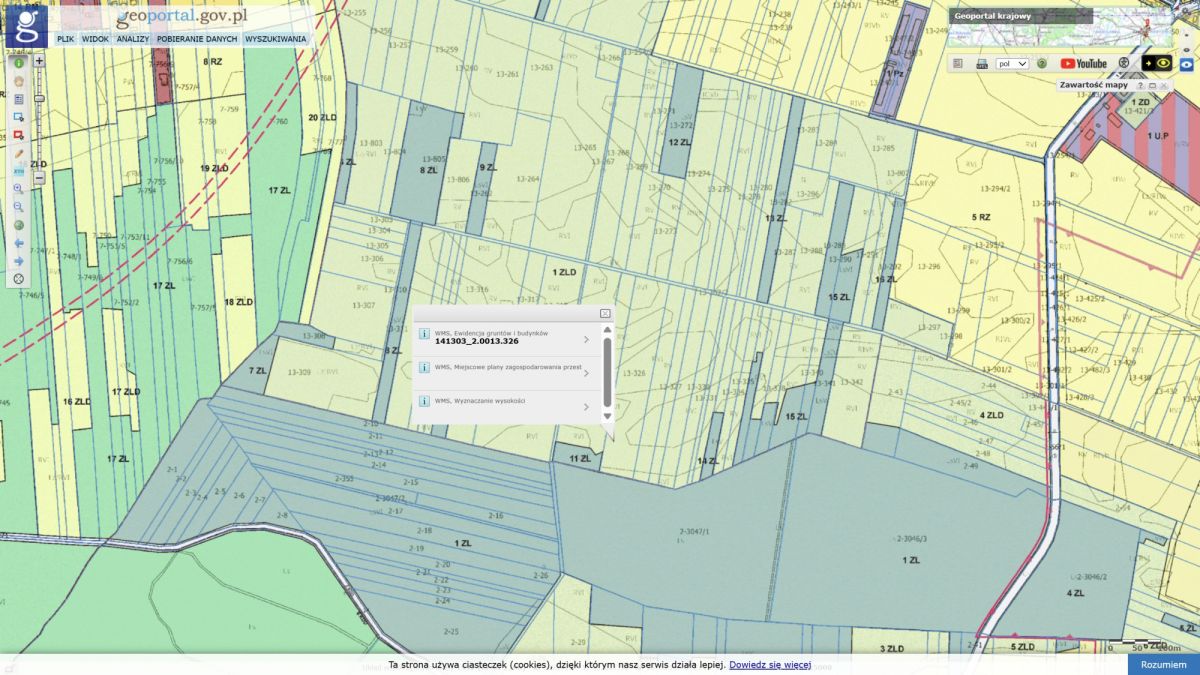Open the green help question mark
This screenshot has width=1200, height=675.
click(1041, 63)
